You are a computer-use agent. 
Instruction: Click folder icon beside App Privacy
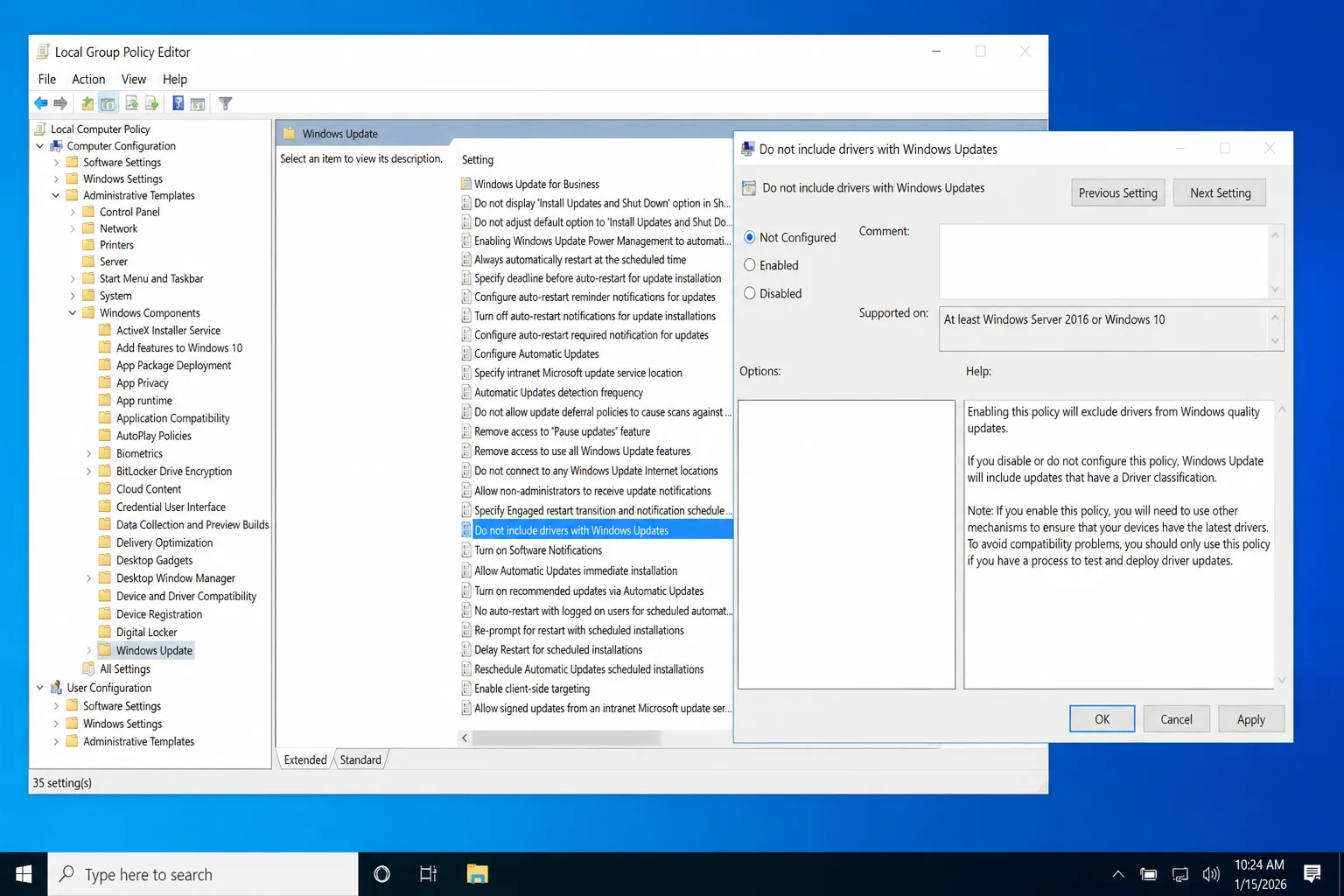(x=105, y=382)
